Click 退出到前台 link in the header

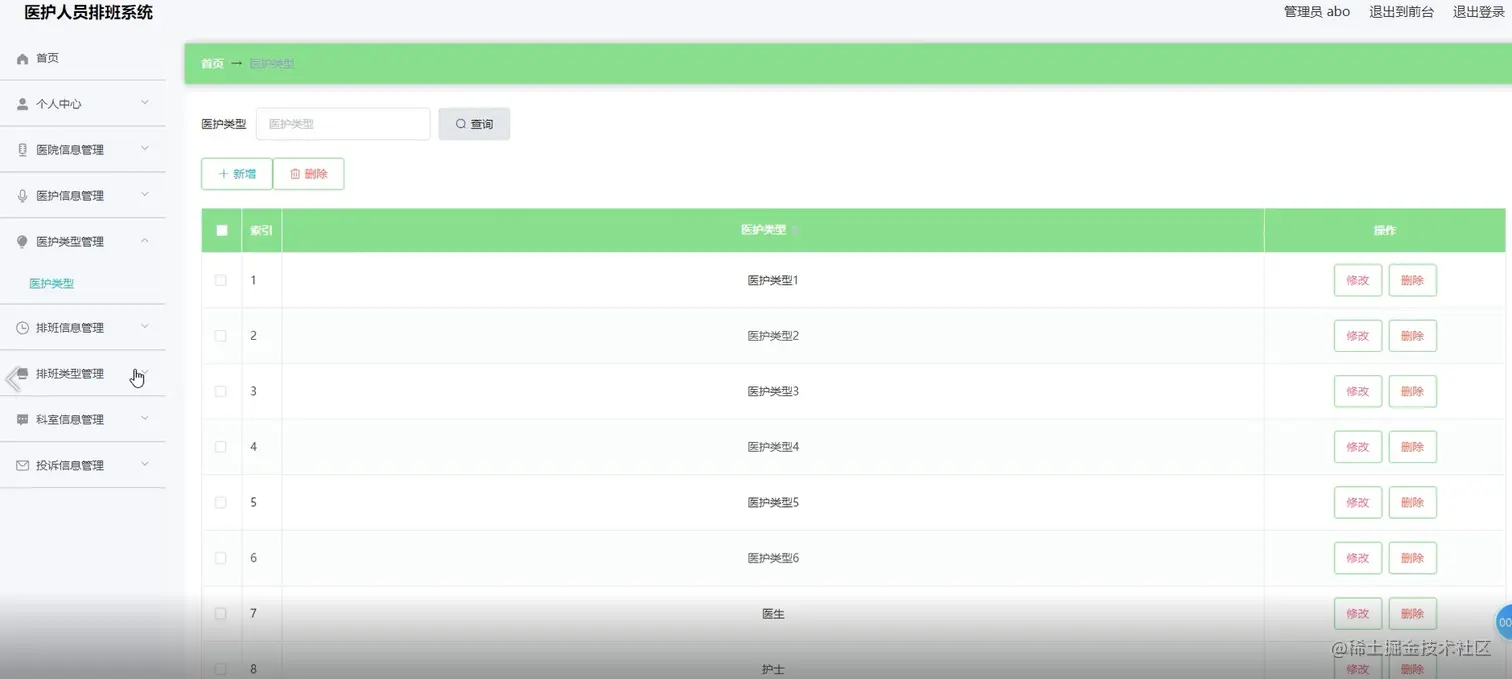[x=1401, y=12]
